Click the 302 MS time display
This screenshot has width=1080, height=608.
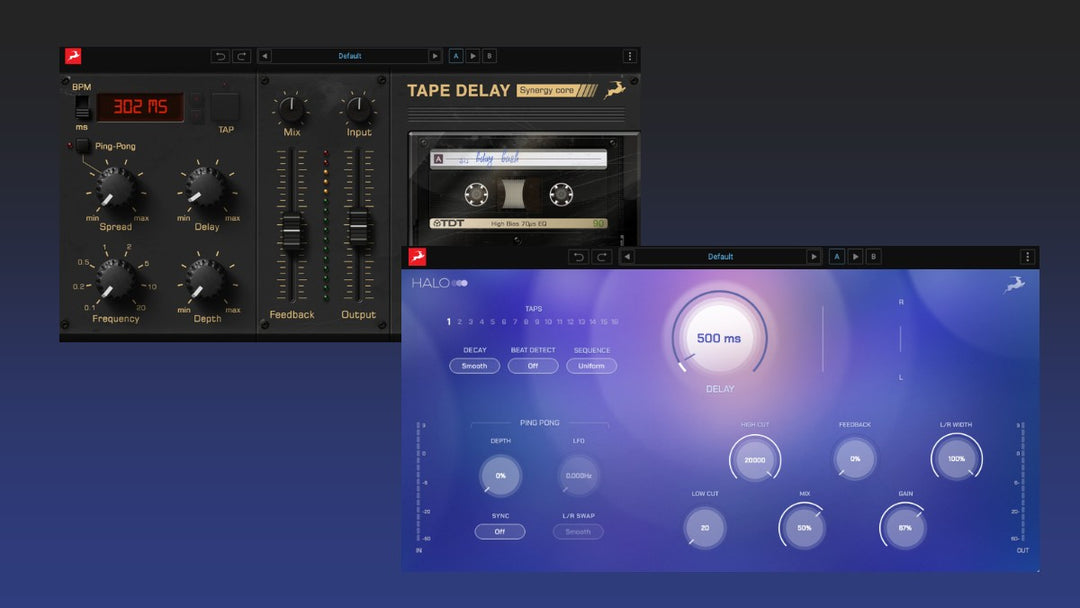[141, 107]
